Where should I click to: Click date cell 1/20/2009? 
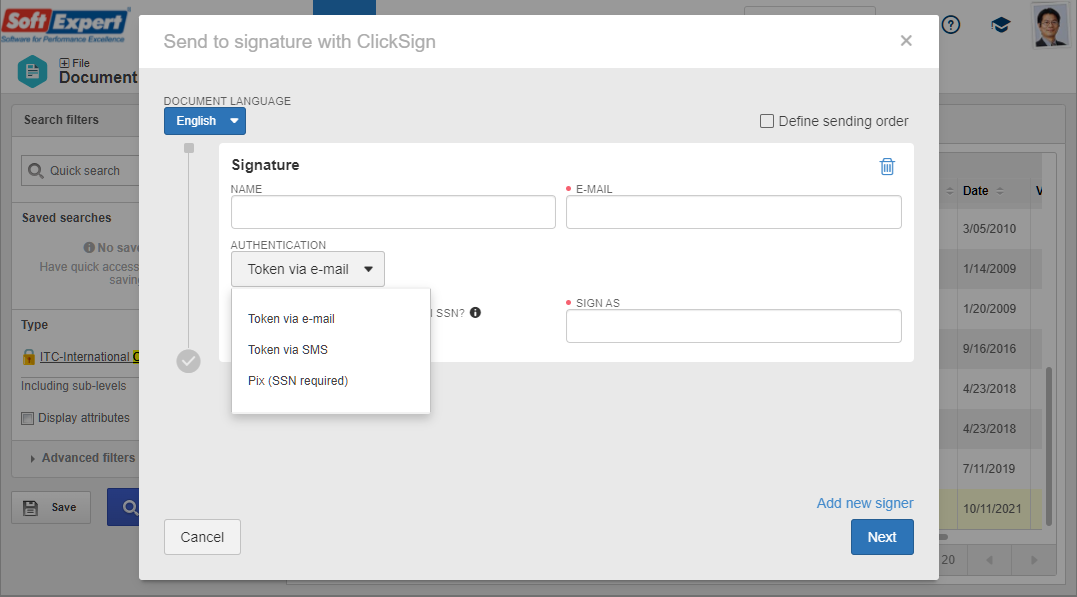pyautogui.click(x=989, y=308)
